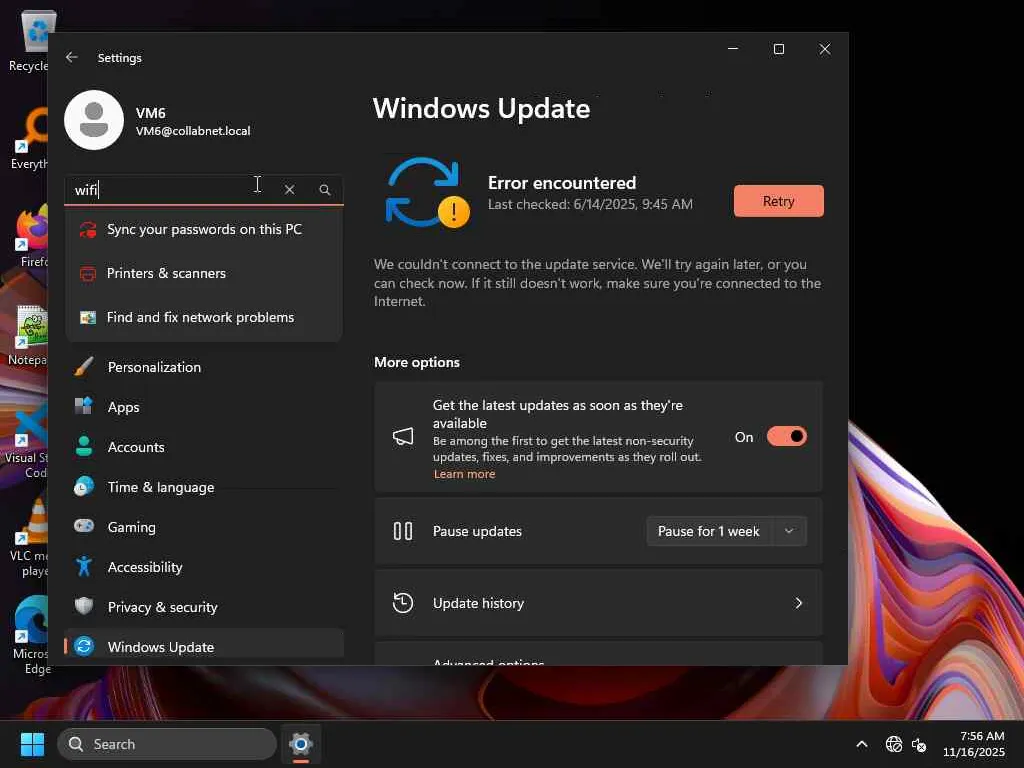
Task: Click the Update history clock icon
Action: tap(403, 603)
